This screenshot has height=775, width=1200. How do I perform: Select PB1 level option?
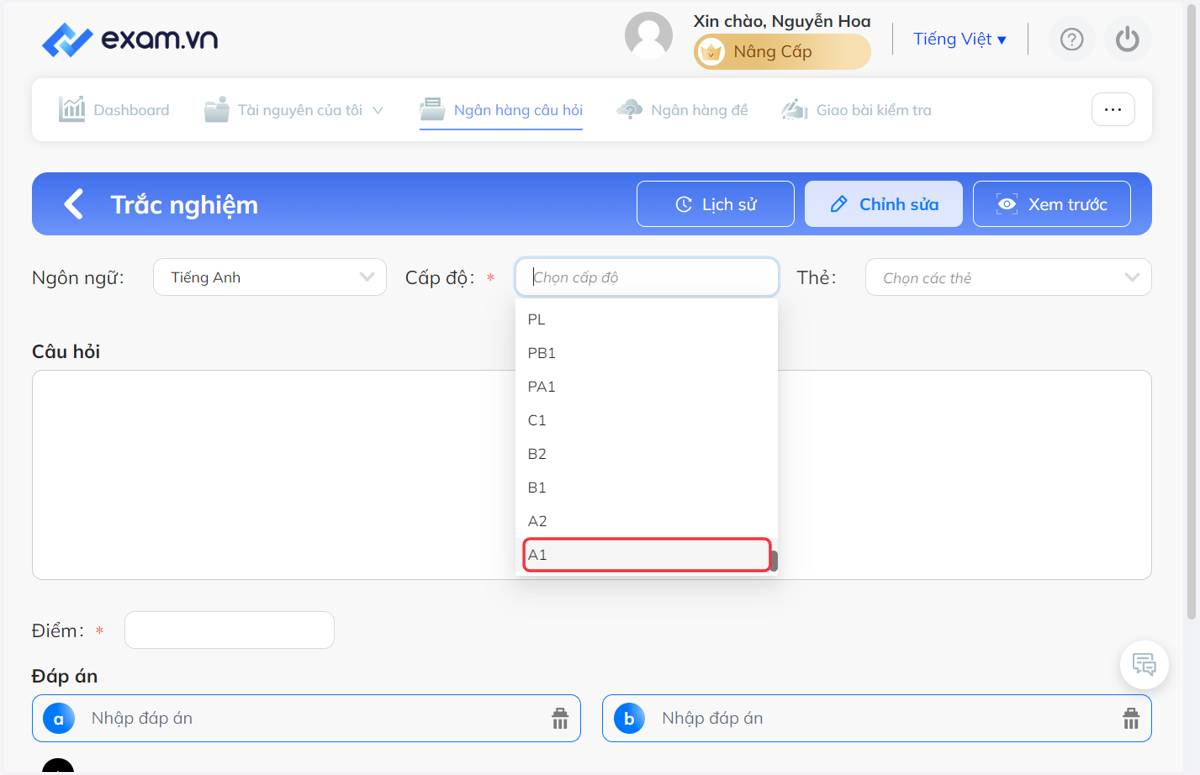pos(647,353)
